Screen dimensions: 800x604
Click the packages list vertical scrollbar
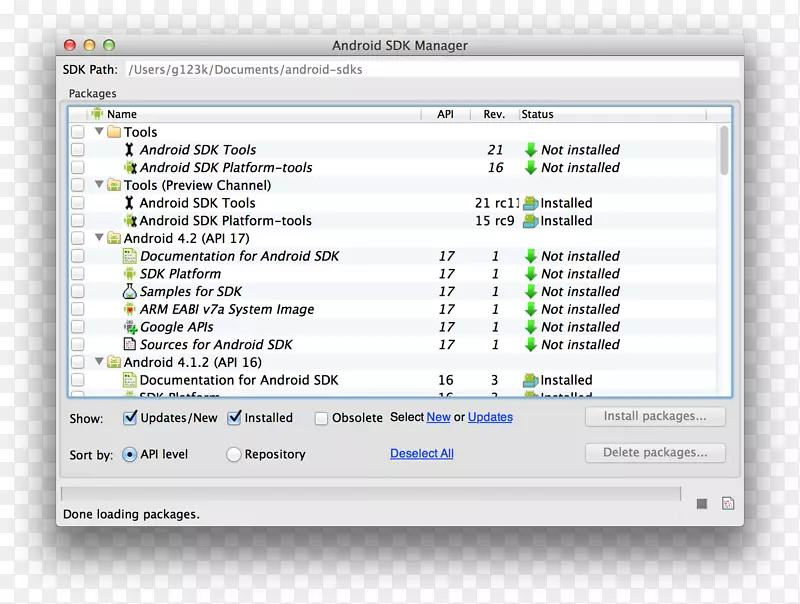(x=724, y=150)
